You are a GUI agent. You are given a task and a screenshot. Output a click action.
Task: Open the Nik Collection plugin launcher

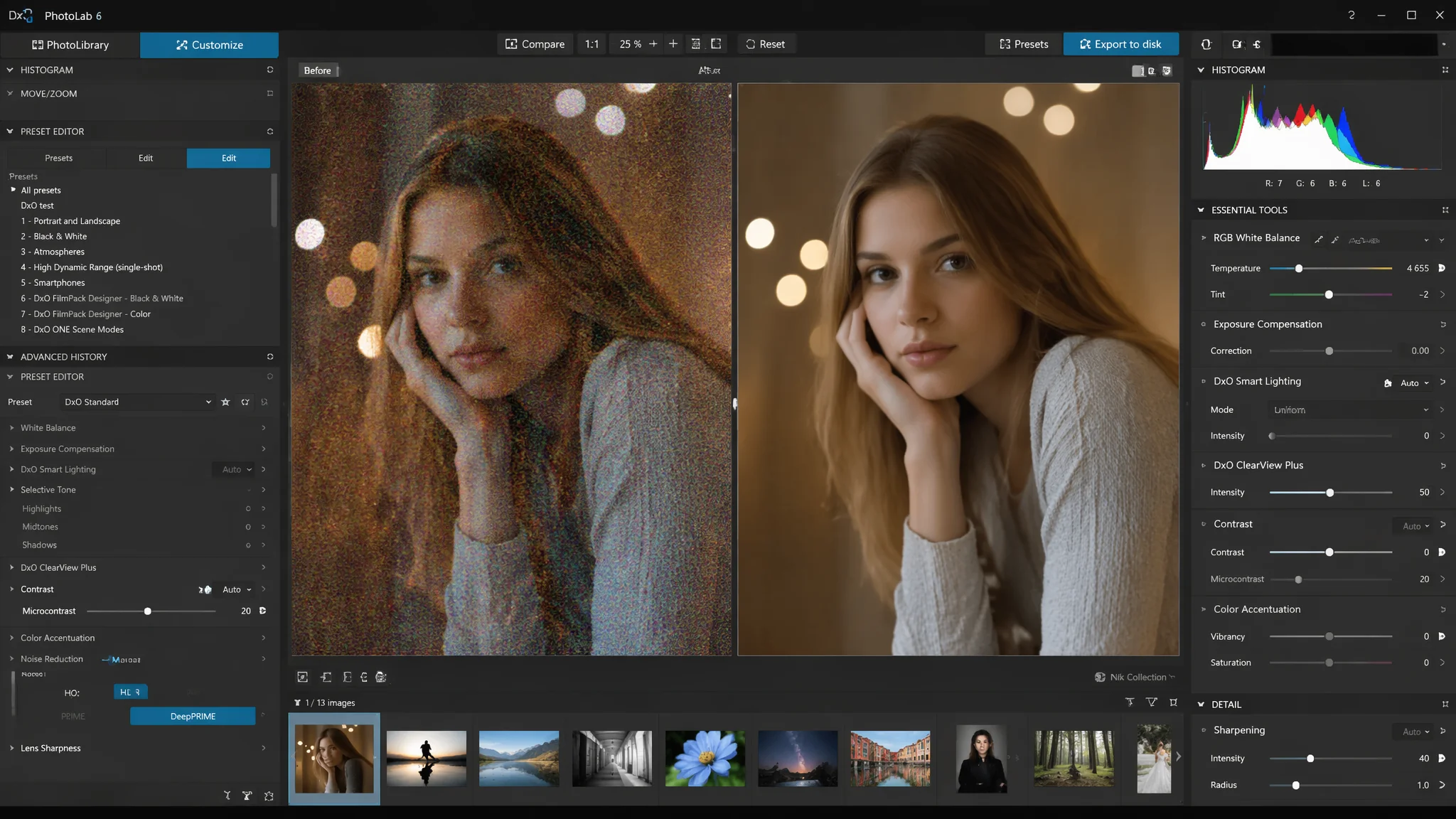pyautogui.click(x=1135, y=678)
